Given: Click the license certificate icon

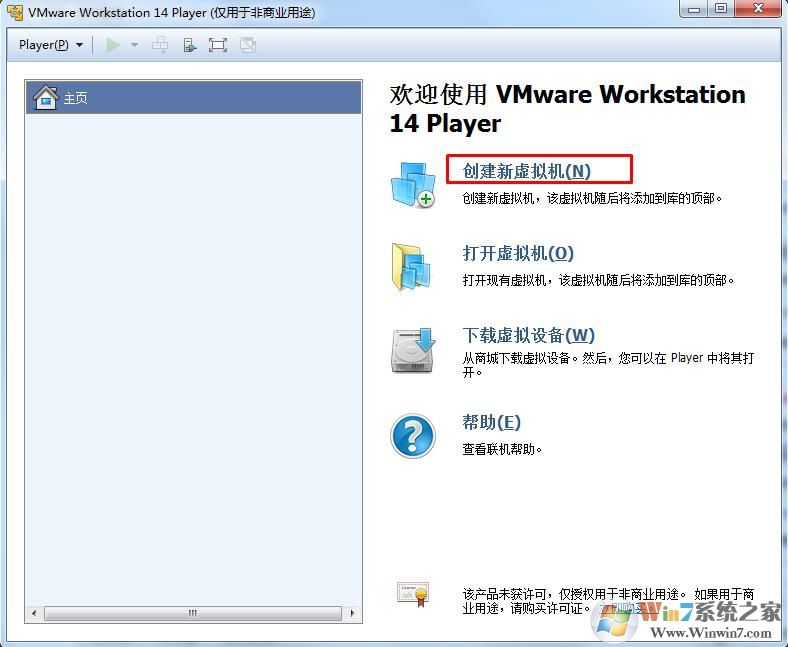Looking at the screenshot, I should coord(412,594).
